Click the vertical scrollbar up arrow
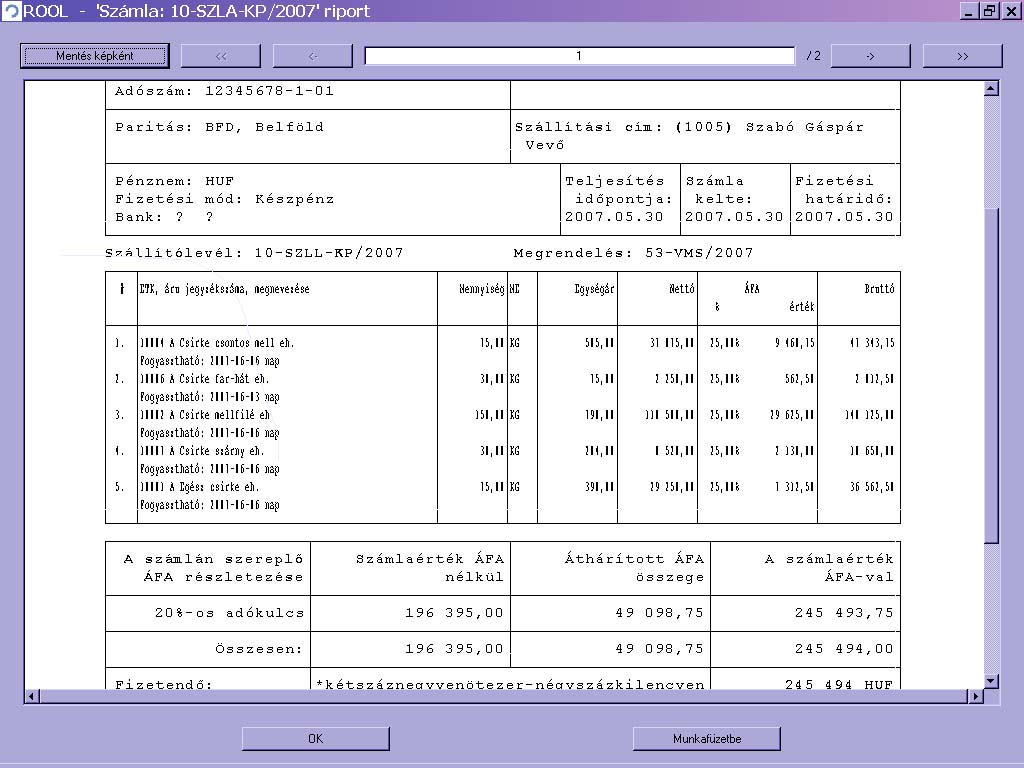The width and height of the screenshot is (1024, 768). [991, 89]
